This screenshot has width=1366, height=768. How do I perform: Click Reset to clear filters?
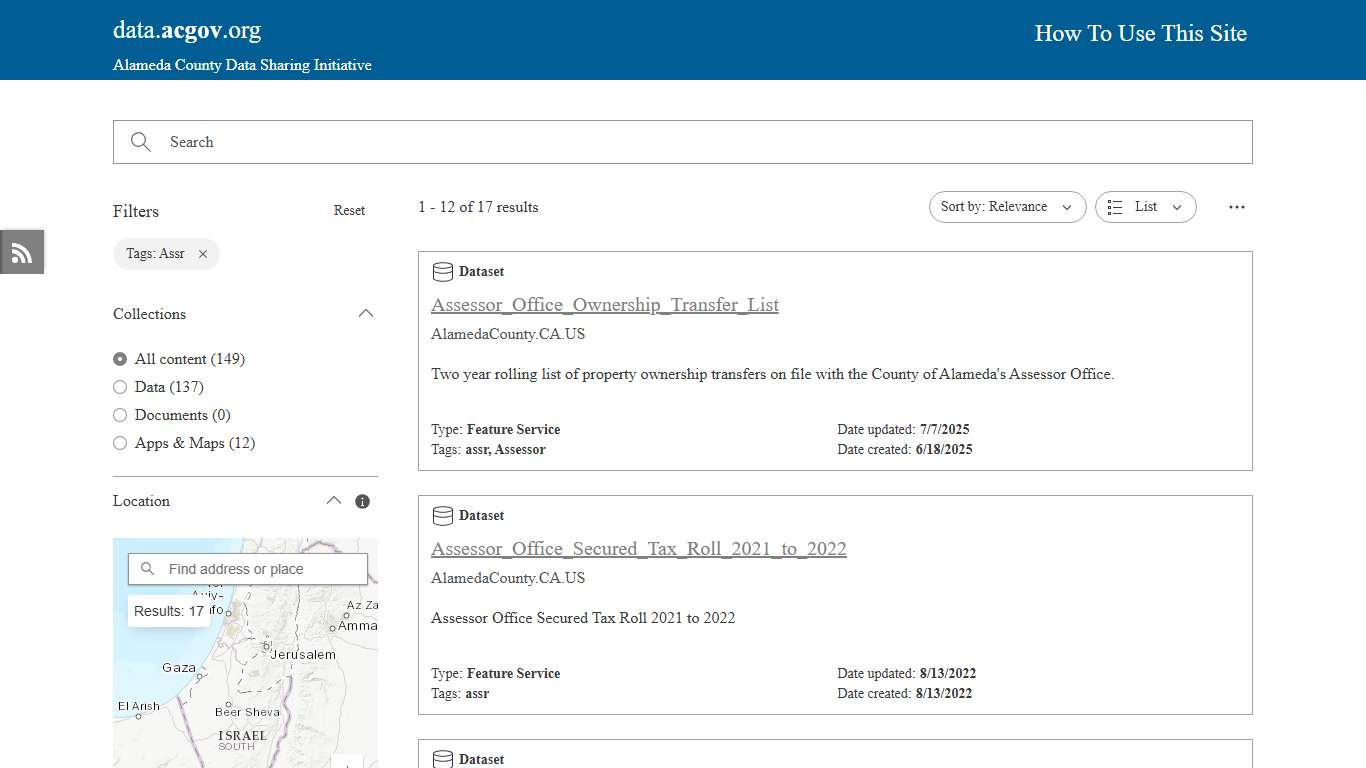click(349, 210)
